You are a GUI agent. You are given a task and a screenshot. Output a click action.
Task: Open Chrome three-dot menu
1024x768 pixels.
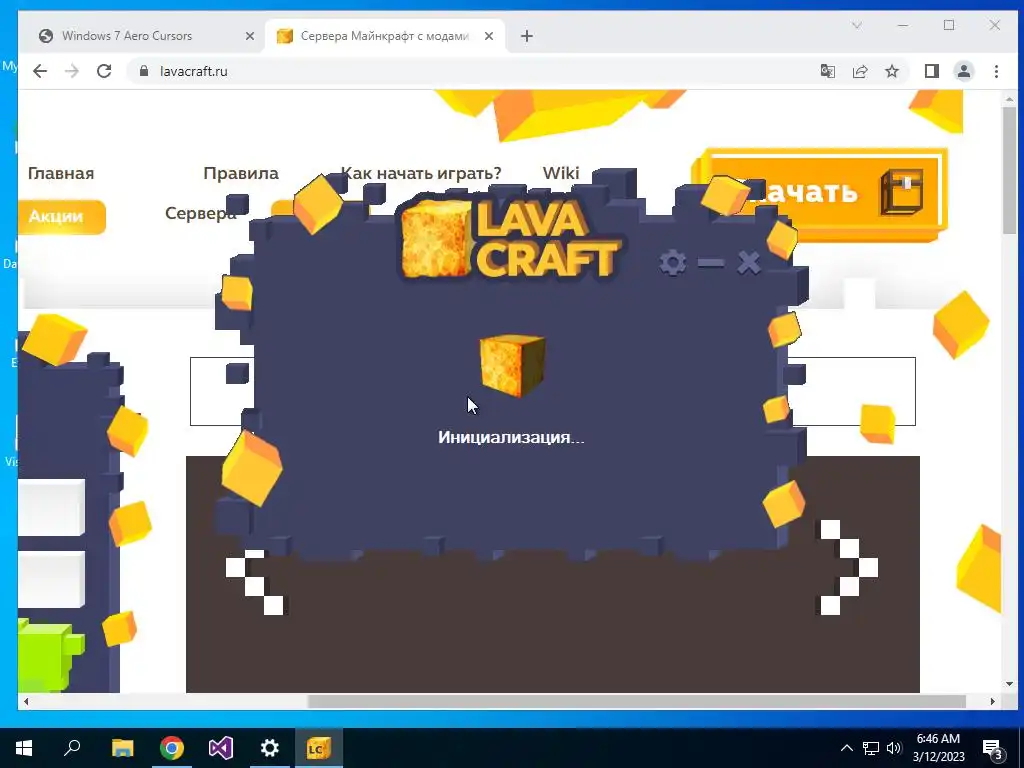tap(997, 71)
